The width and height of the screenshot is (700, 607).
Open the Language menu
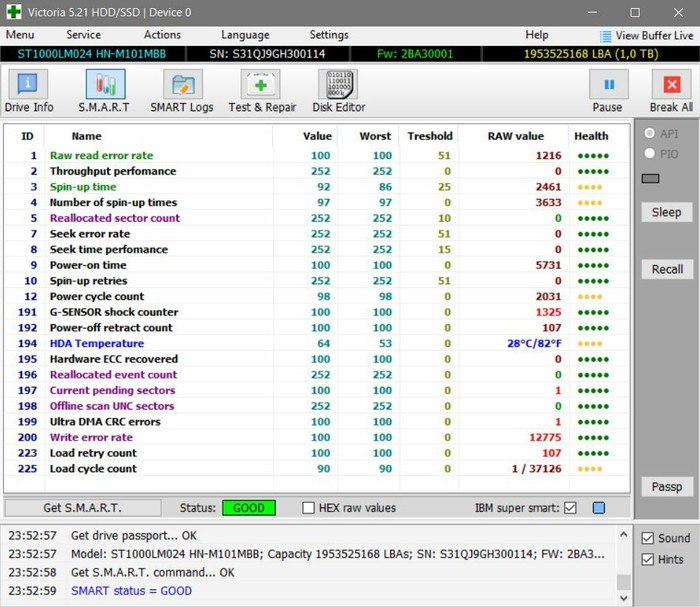coord(245,35)
